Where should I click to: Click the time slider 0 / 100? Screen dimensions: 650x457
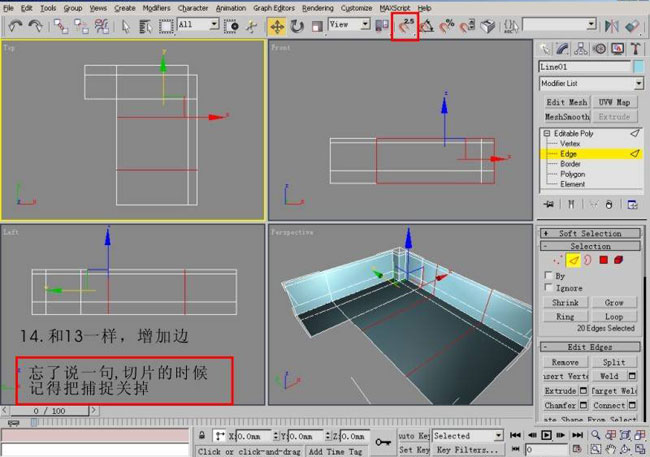click(x=50, y=411)
